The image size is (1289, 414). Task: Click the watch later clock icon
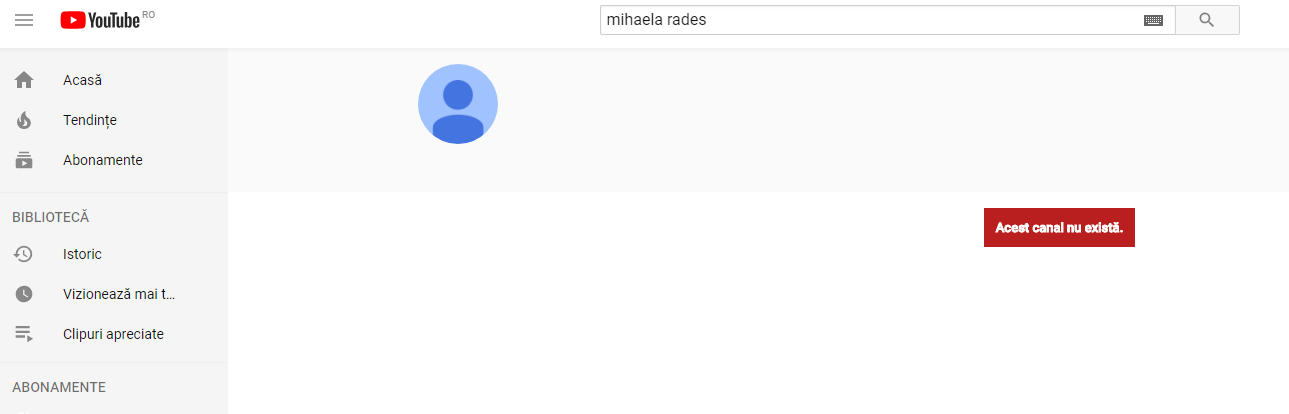[24, 294]
